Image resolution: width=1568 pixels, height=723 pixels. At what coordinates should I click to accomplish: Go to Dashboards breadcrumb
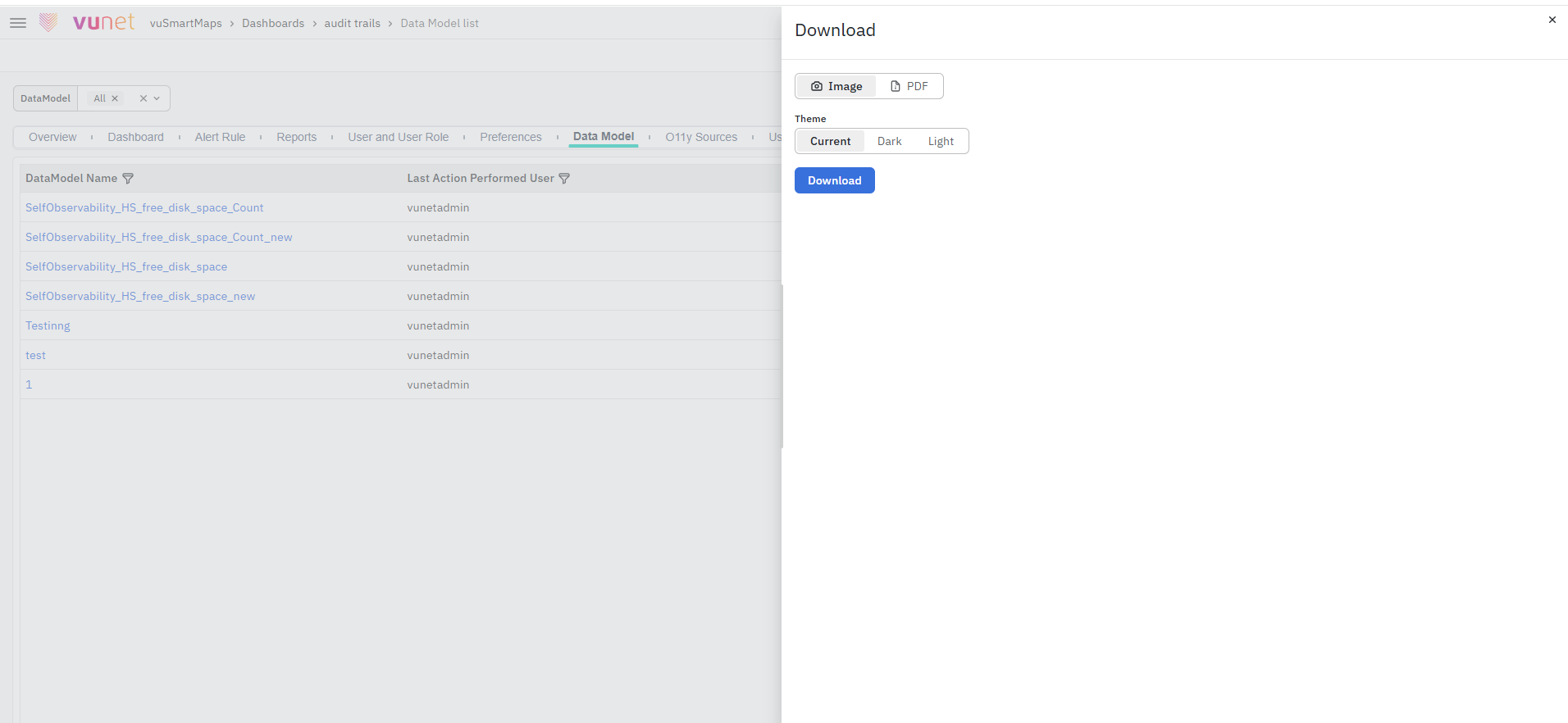273,23
